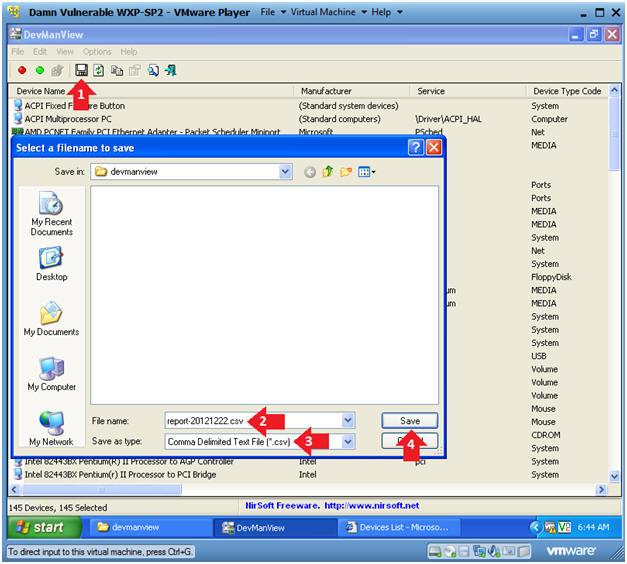Open DevManView View menu

[x=65, y=52]
